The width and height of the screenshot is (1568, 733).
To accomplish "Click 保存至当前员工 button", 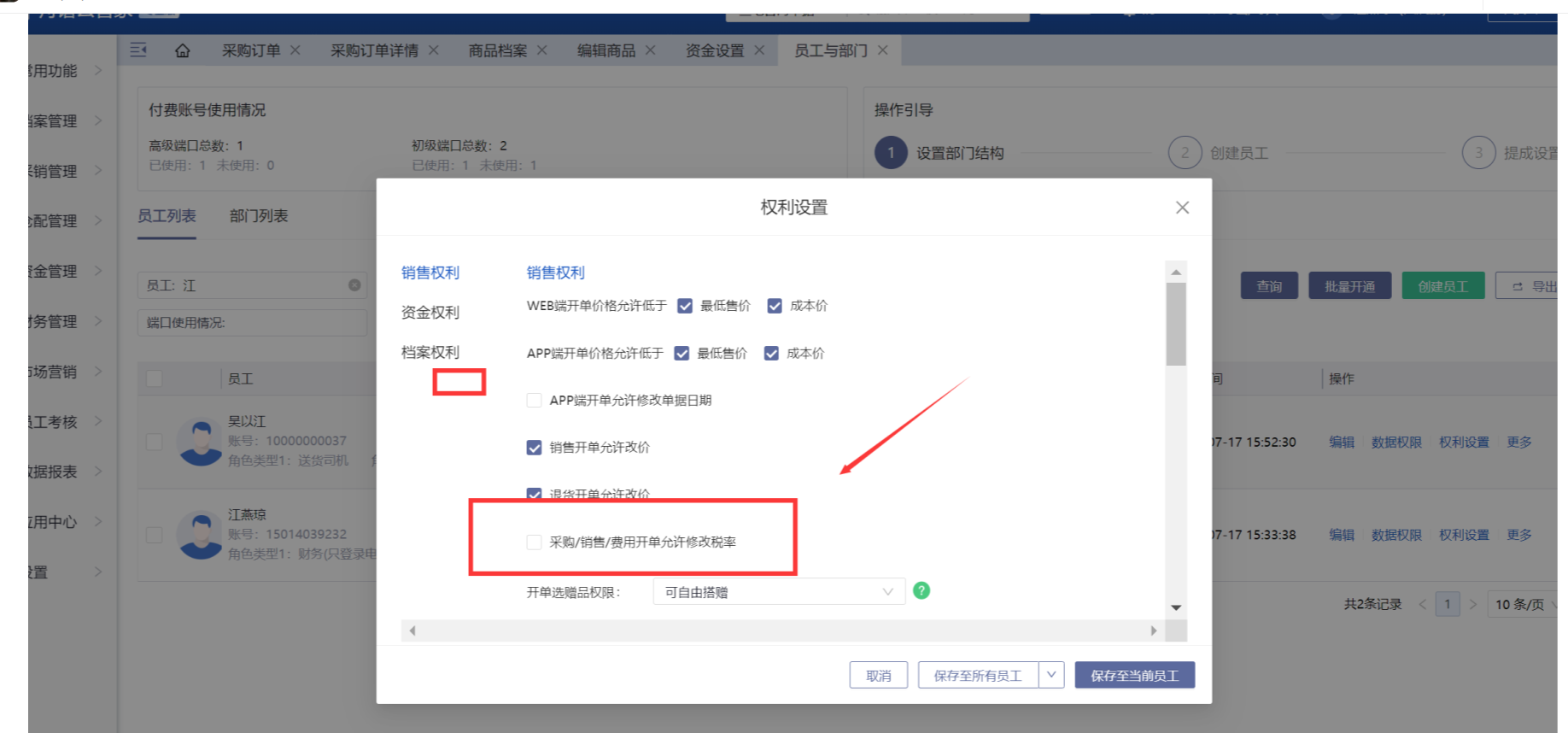I will pyautogui.click(x=1134, y=676).
